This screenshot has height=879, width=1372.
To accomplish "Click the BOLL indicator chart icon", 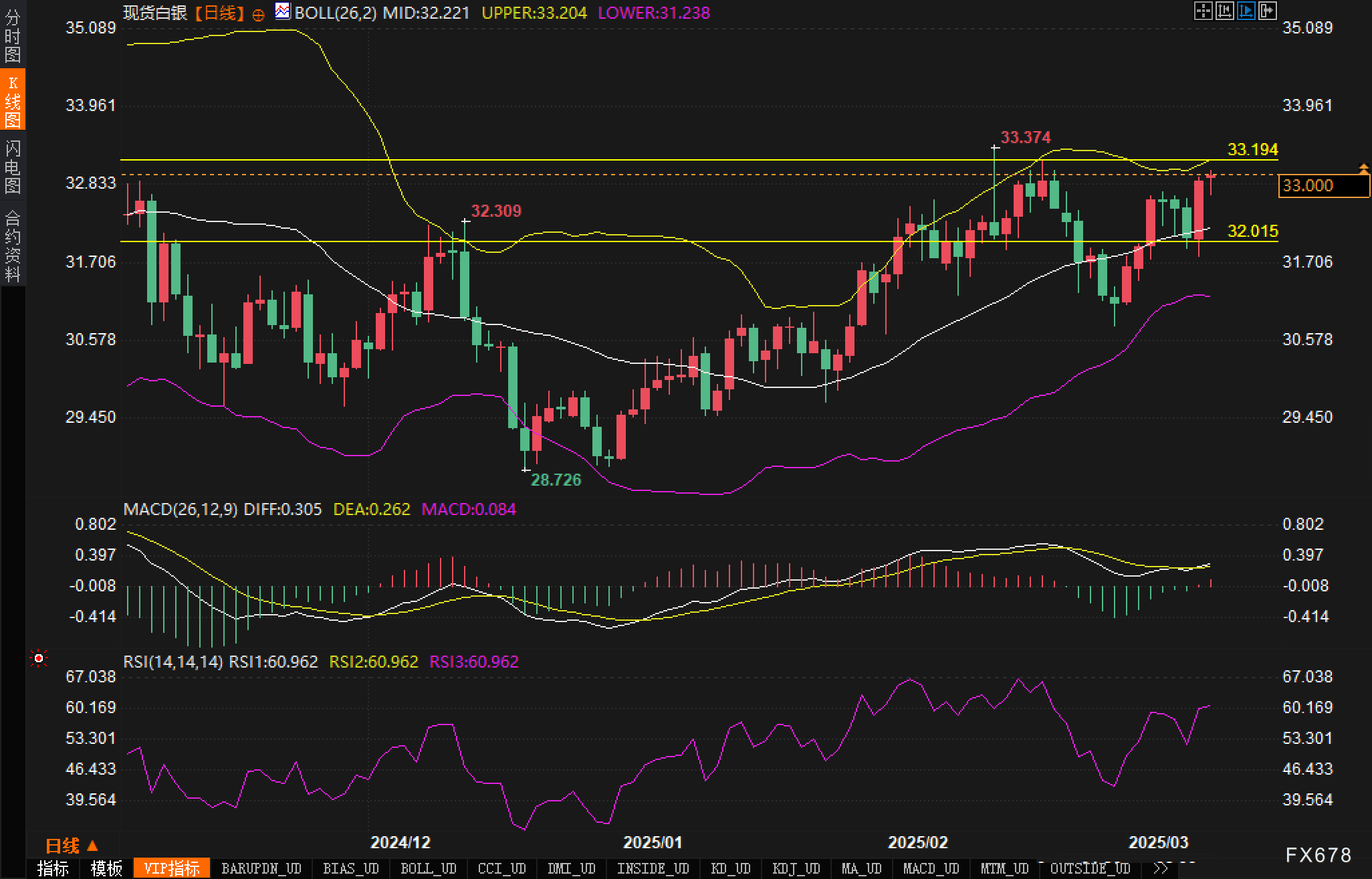I will 283,11.
